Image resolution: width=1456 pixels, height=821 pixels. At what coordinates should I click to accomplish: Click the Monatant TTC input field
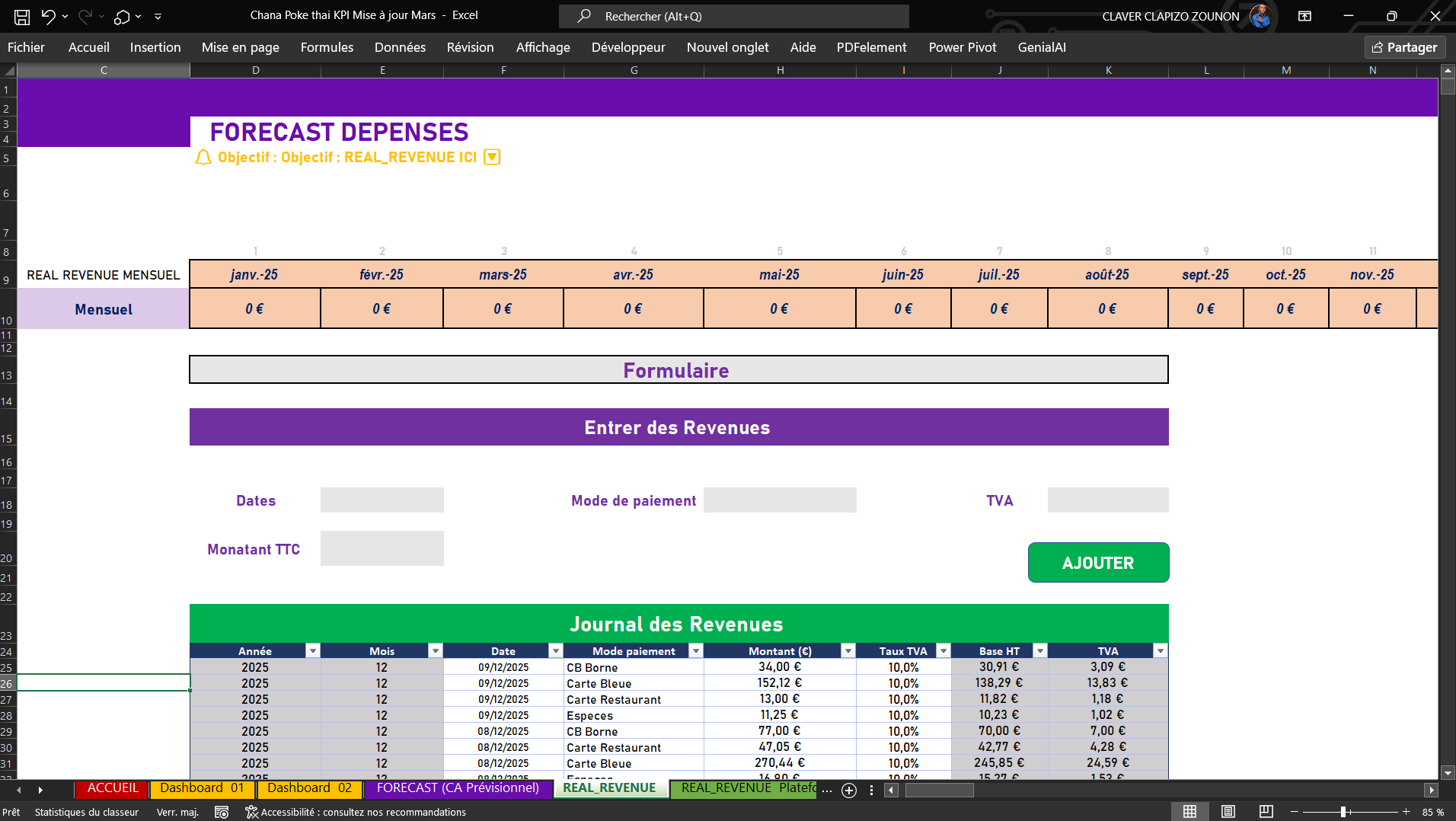[x=382, y=548]
